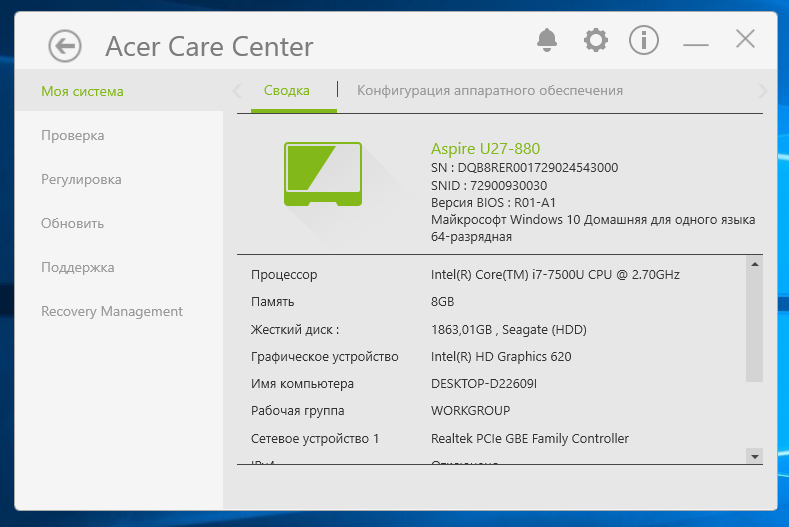Switch to Конфигурация аппаратного обеспечения tab

[x=490, y=91]
